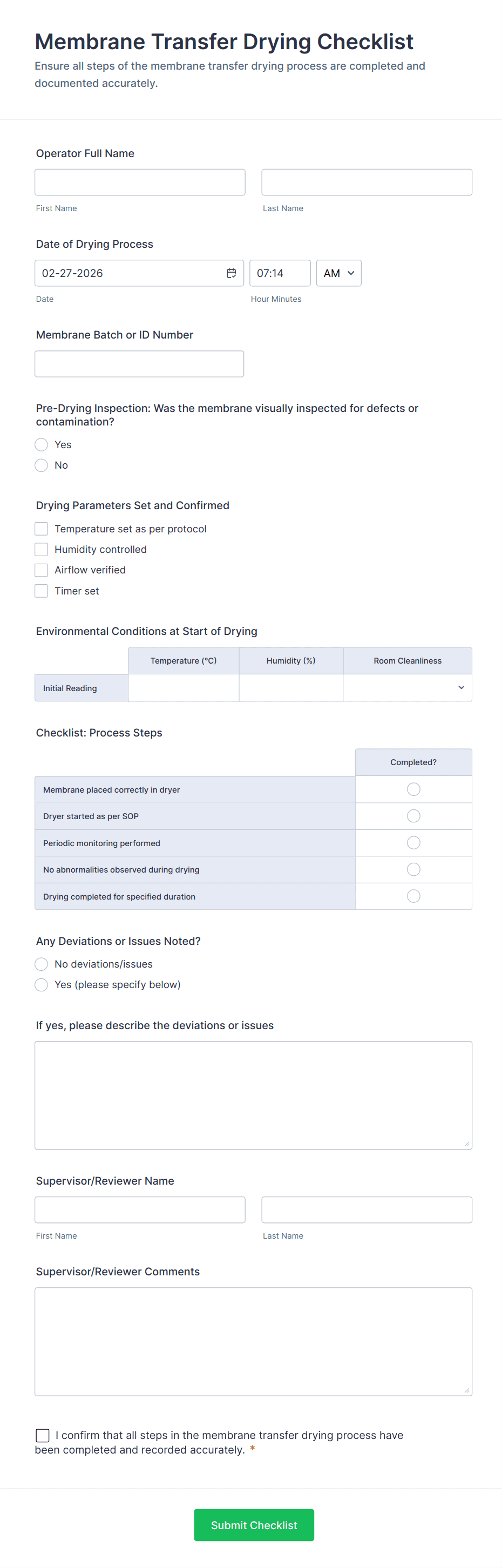Tick the Timer set checkbox
This screenshot has width=502, height=1568.
click(x=42, y=591)
